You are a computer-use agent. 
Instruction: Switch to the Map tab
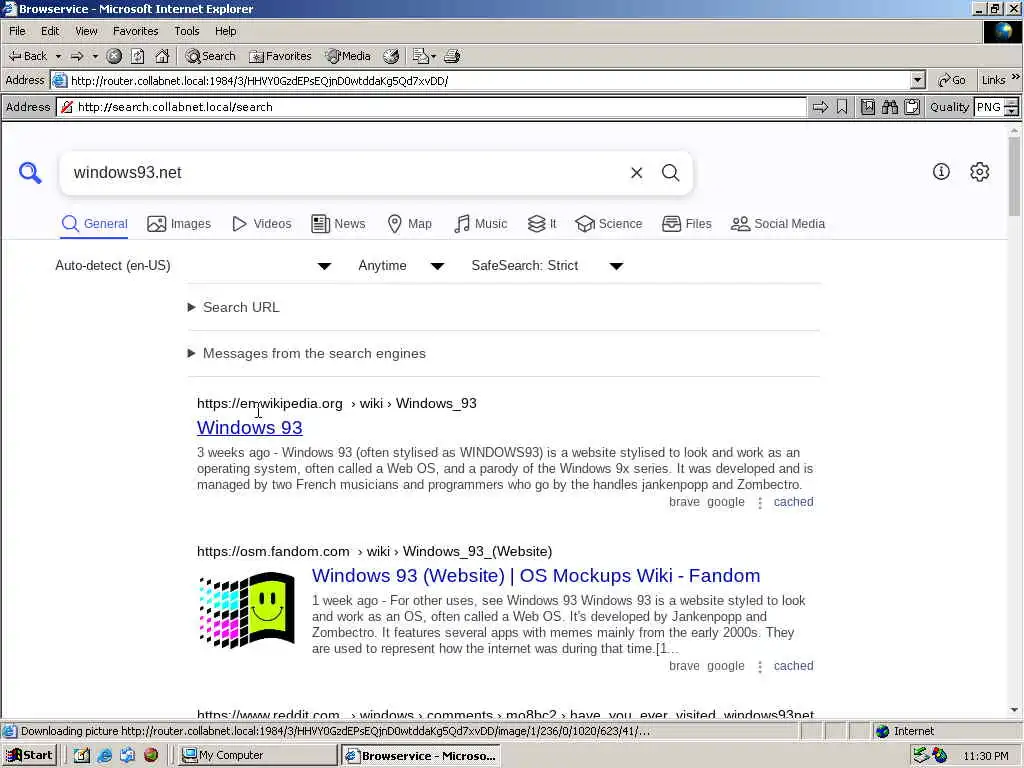pos(409,224)
